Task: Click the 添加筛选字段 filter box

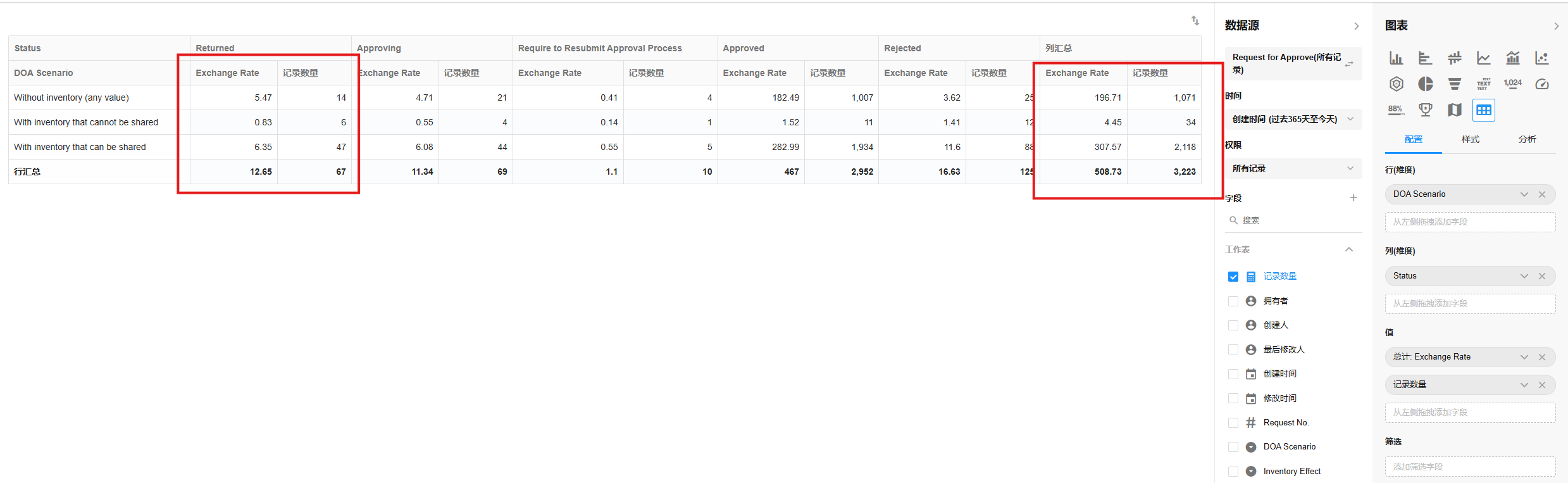Action: click(x=1471, y=467)
